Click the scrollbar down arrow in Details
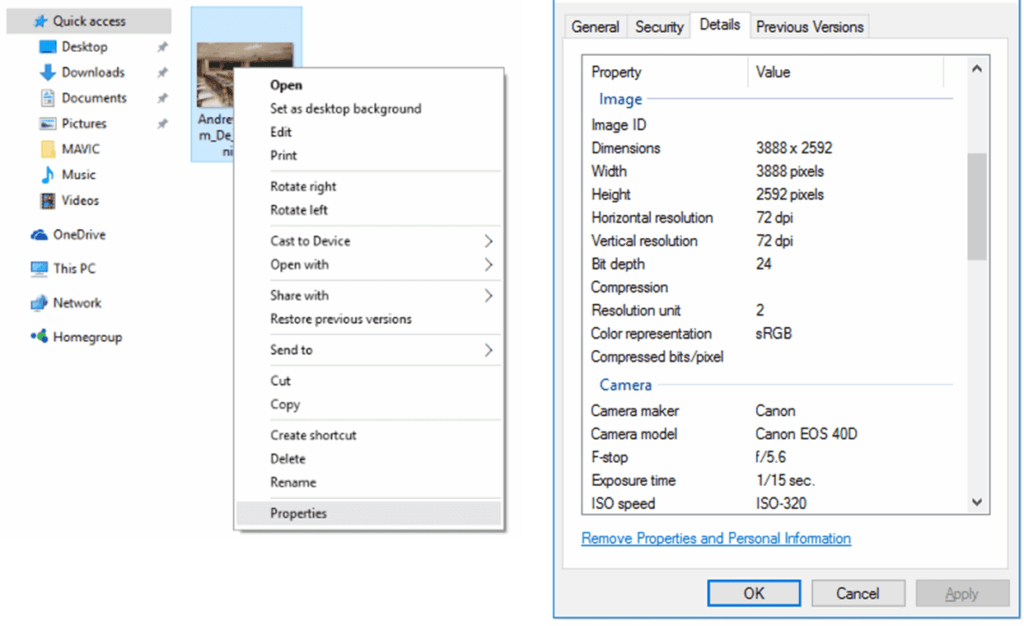 tap(977, 503)
